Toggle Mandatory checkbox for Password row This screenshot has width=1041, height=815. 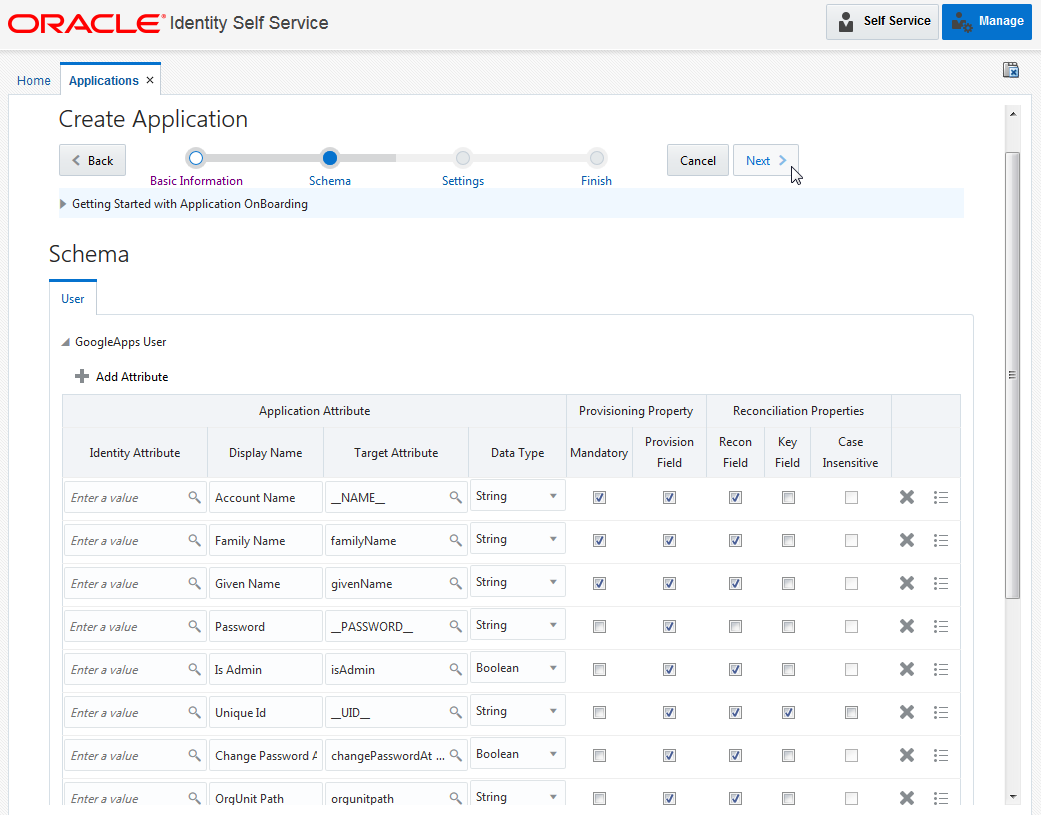coord(599,627)
